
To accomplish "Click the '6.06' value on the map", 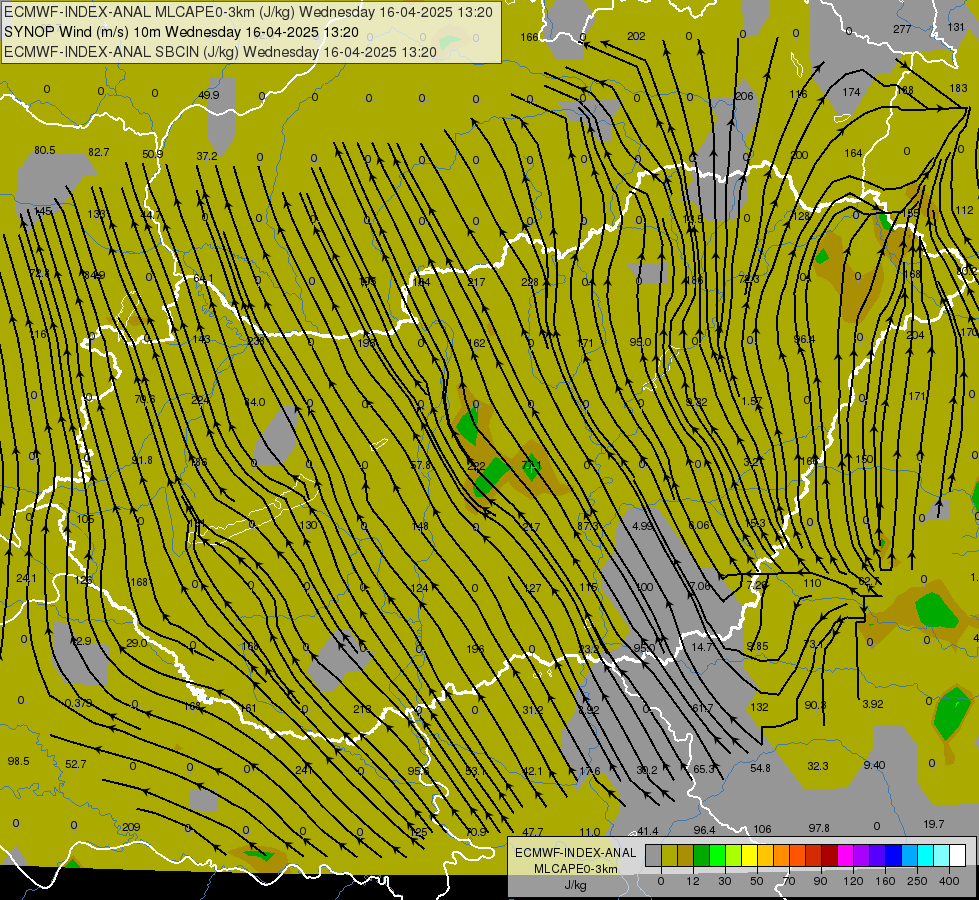I will (x=699, y=525).
